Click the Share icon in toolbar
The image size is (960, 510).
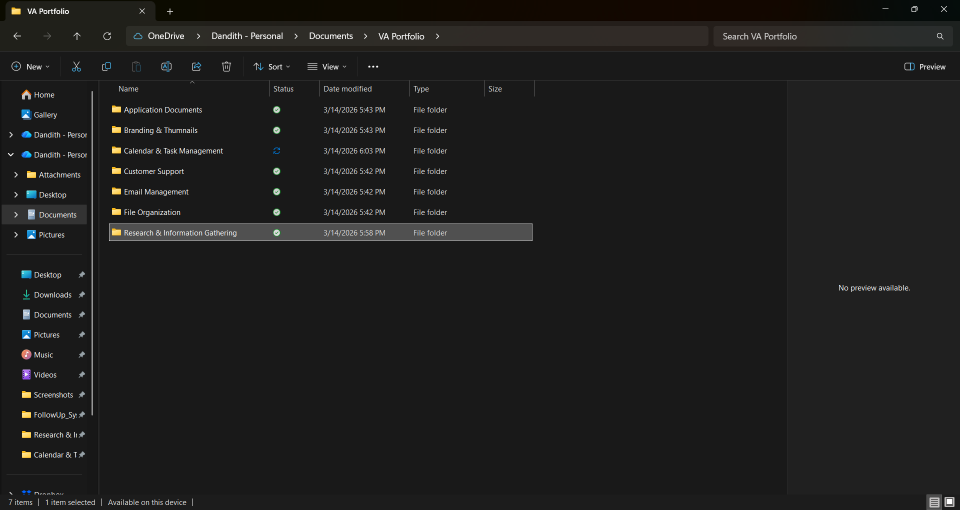click(x=197, y=67)
